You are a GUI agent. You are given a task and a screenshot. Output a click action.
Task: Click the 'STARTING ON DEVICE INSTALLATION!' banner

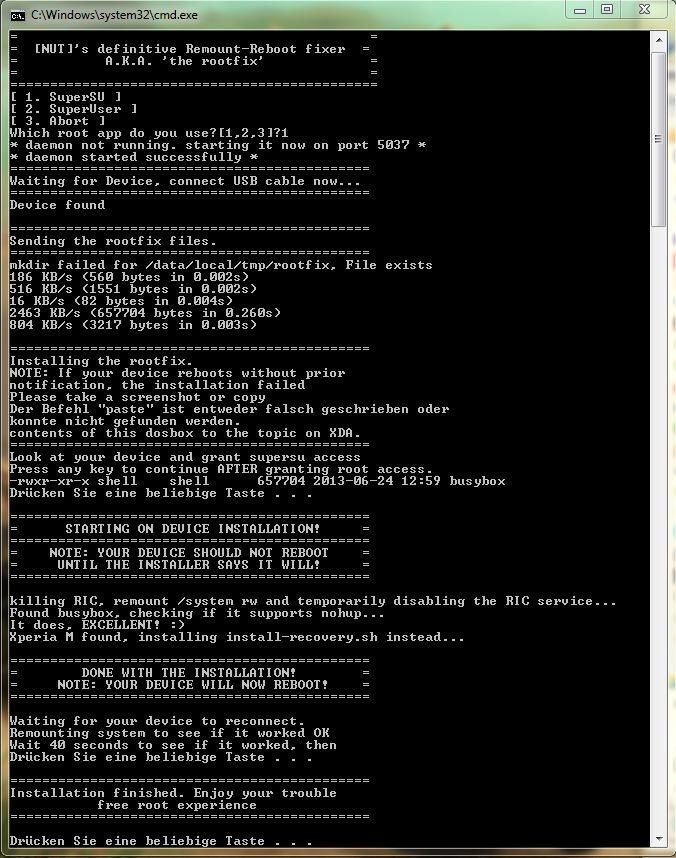tap(192, 529)
